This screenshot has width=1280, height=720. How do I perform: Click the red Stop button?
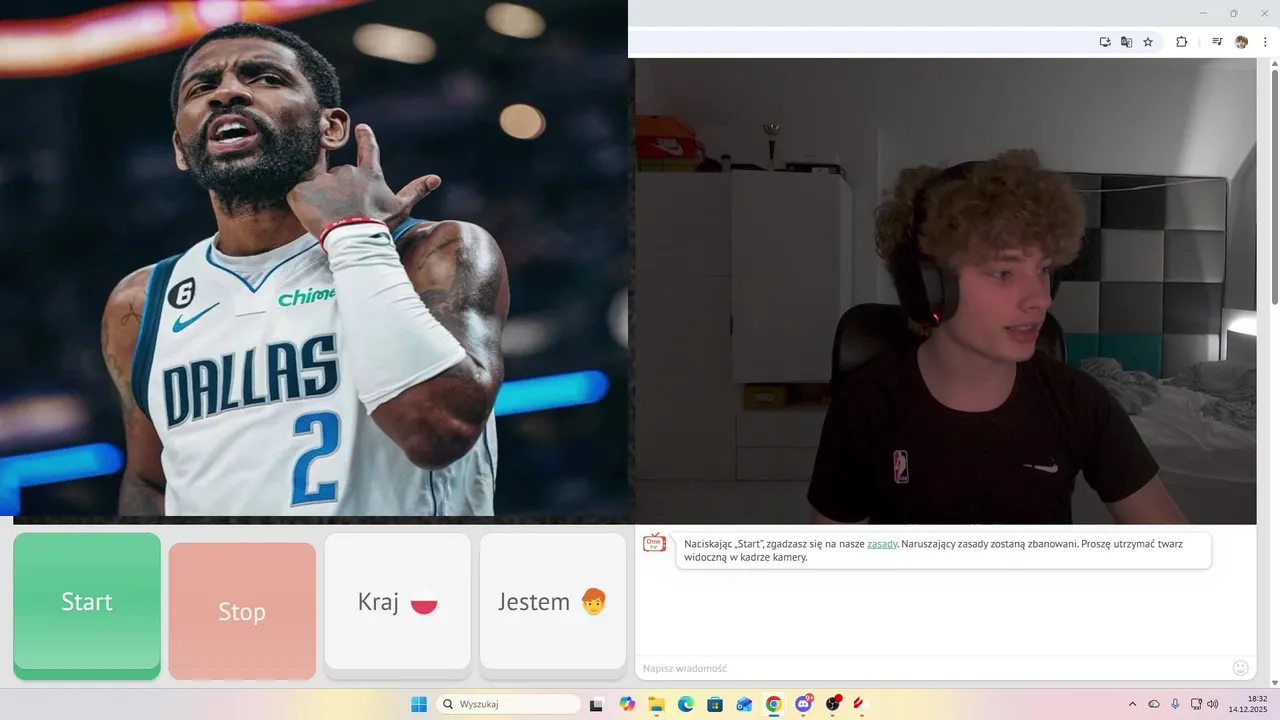point(242,611)
